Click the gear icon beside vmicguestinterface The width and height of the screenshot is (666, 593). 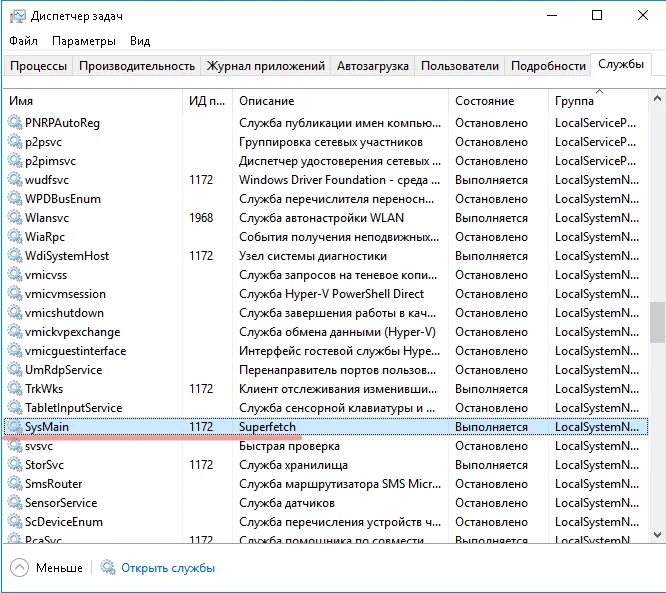coord(15,351)
